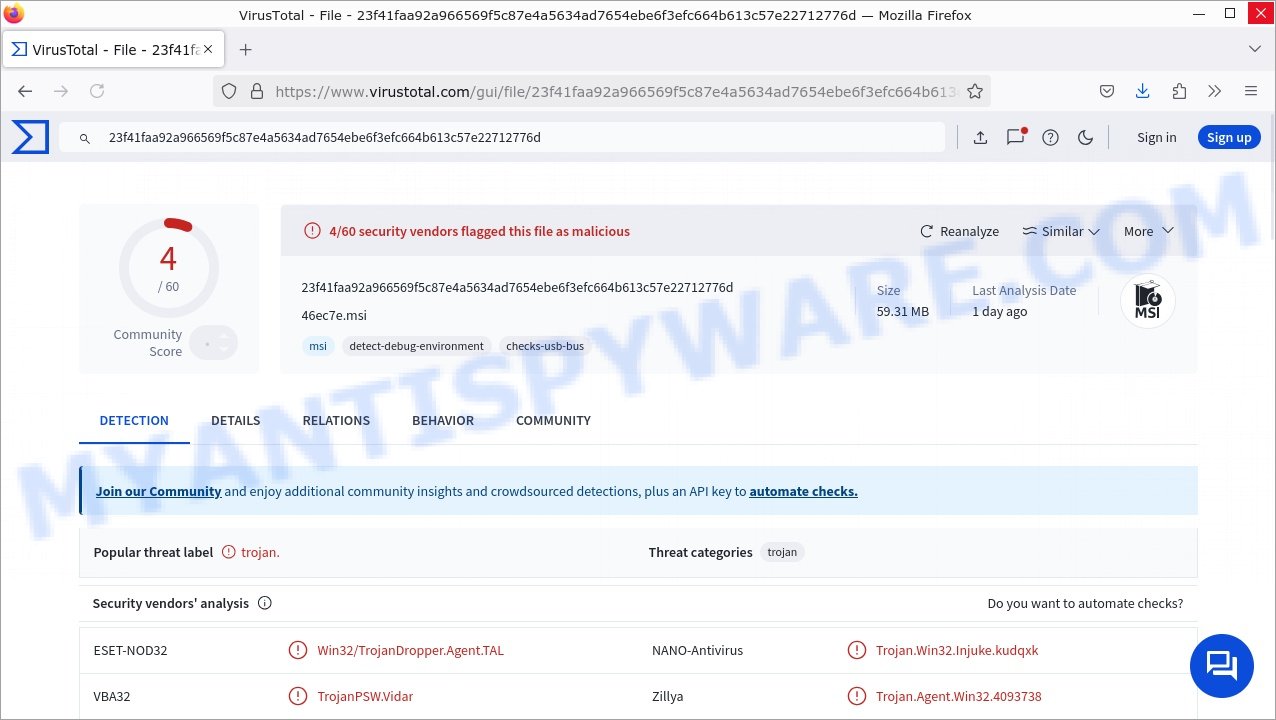The height and width of the screenshot is (720, 1276).
Task: Open the notifications flag icon
Action: point(1016,137)
